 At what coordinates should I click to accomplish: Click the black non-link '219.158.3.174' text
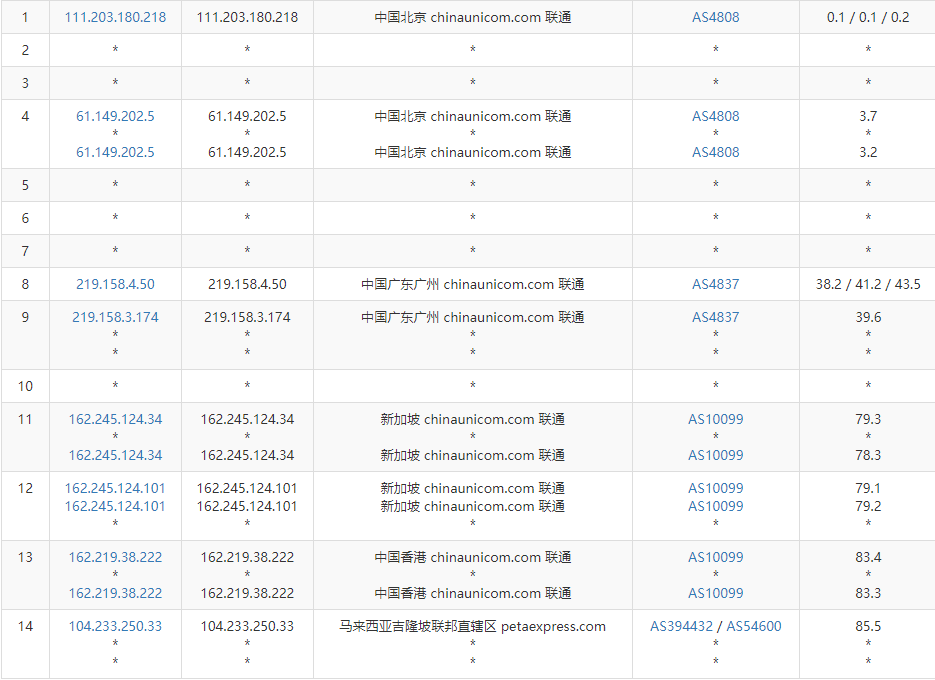point(247,317)
